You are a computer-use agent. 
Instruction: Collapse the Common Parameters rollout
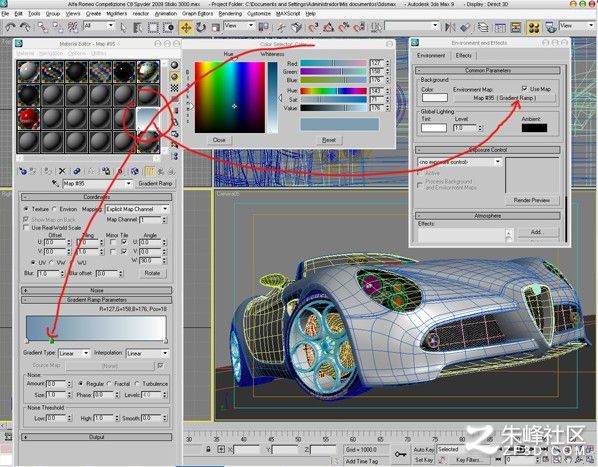487,71
